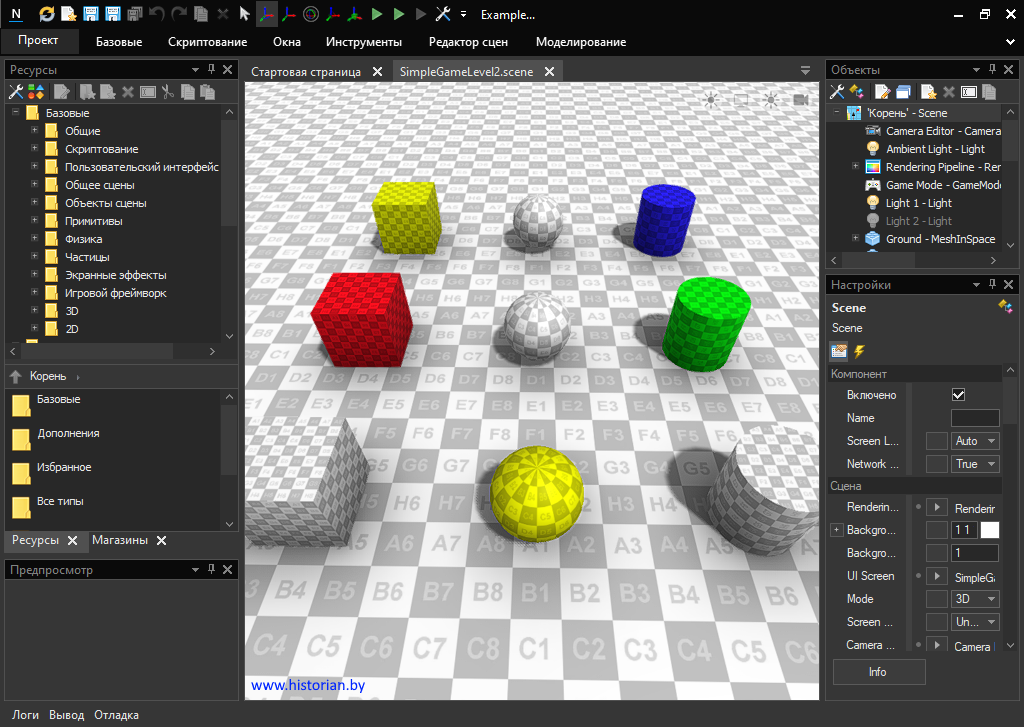Screen dimensions: 1024x727
Task: Click the white background color swatch
Action: pos(989,530)
